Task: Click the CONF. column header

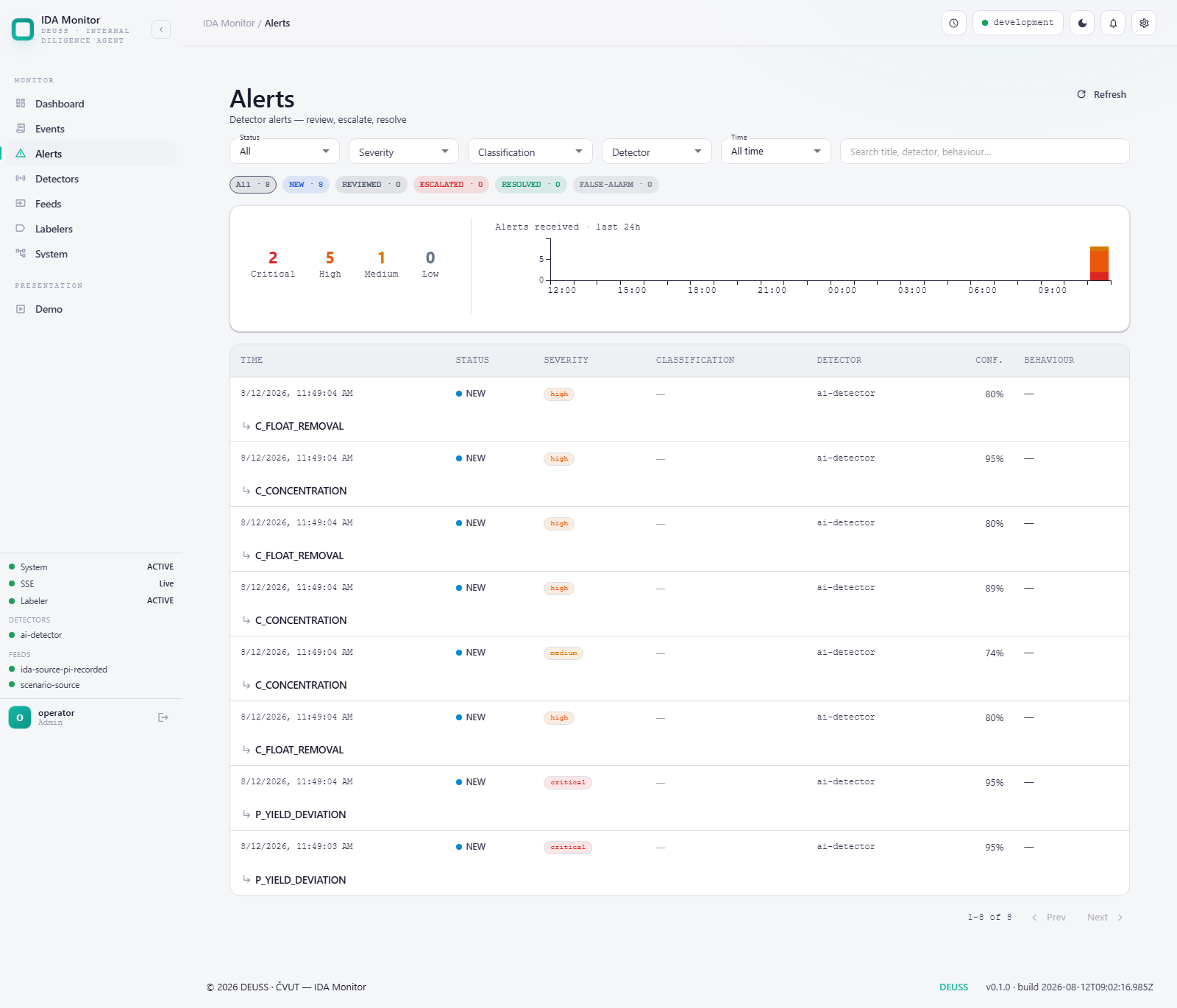Action: point(989,360)
